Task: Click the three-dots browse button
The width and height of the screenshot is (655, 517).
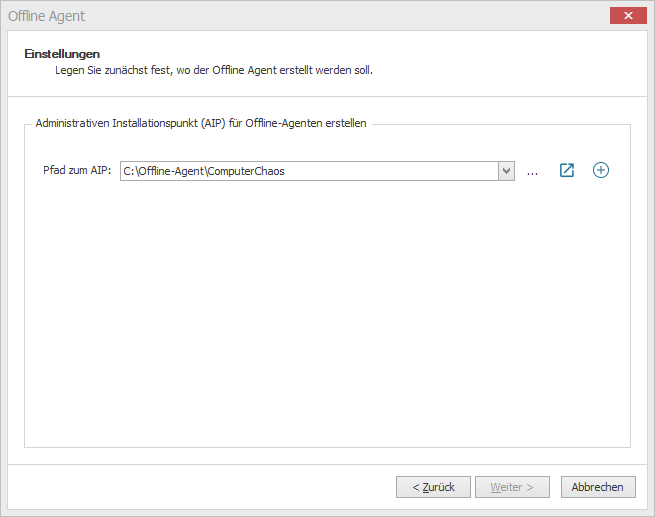Action: (x=532, y=171)
